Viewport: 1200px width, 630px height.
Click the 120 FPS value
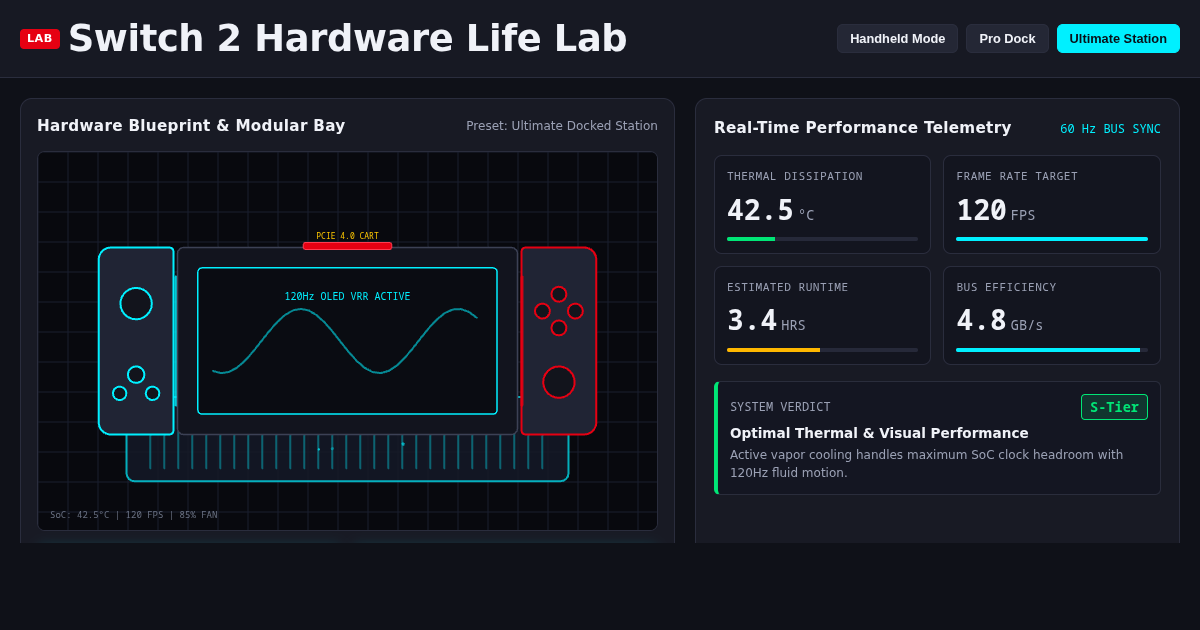(995, 211)
